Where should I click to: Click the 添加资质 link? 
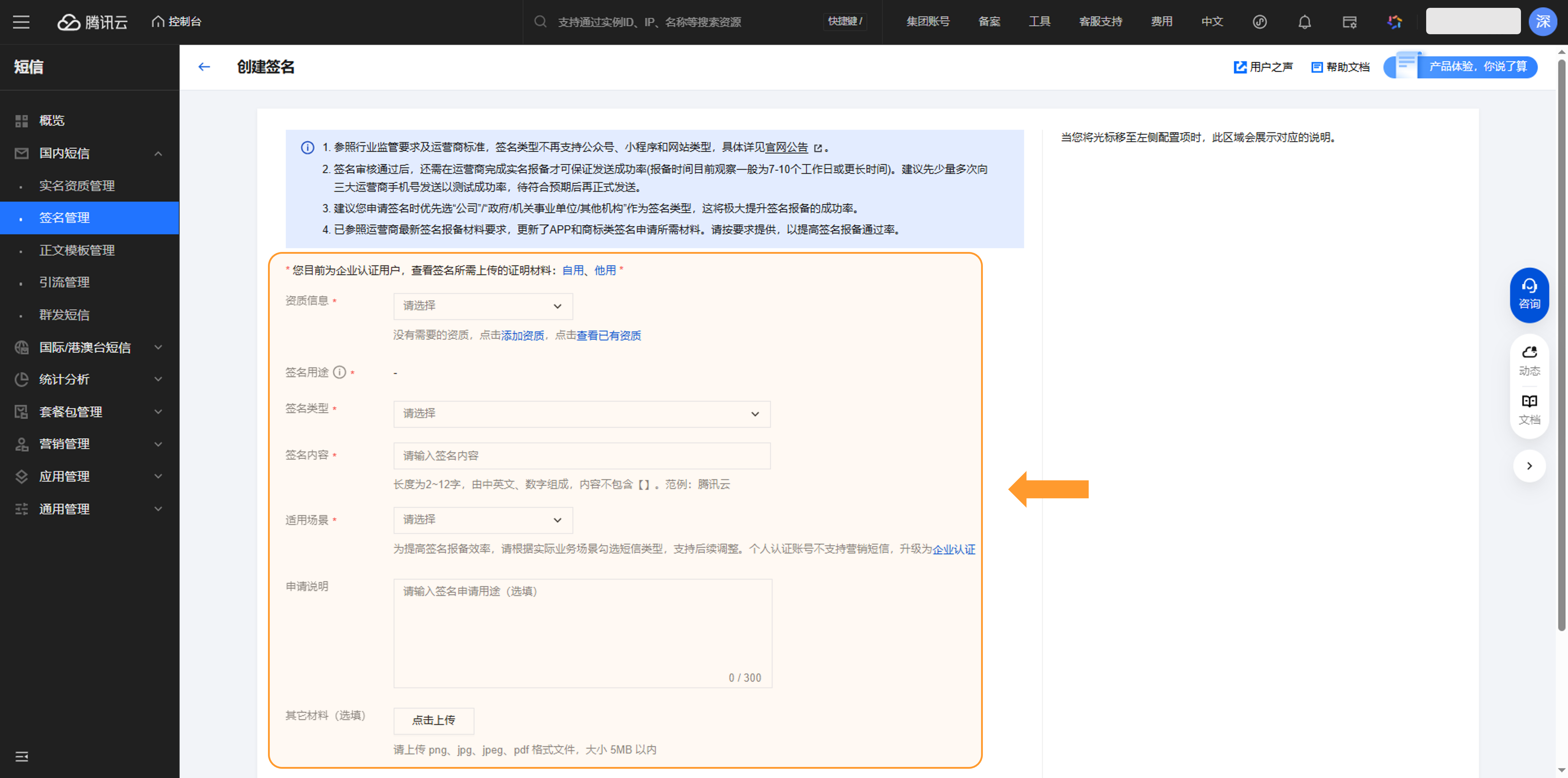tap(522, 335)
